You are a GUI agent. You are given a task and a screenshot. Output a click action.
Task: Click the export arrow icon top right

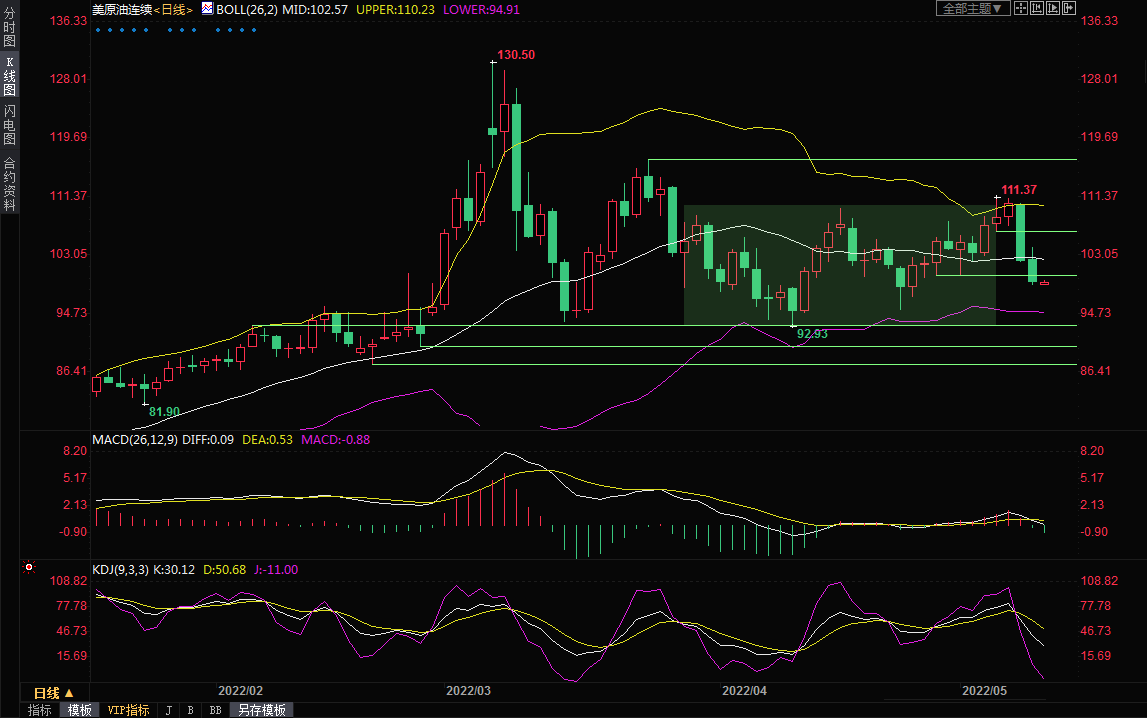(x=1069, y=8)
